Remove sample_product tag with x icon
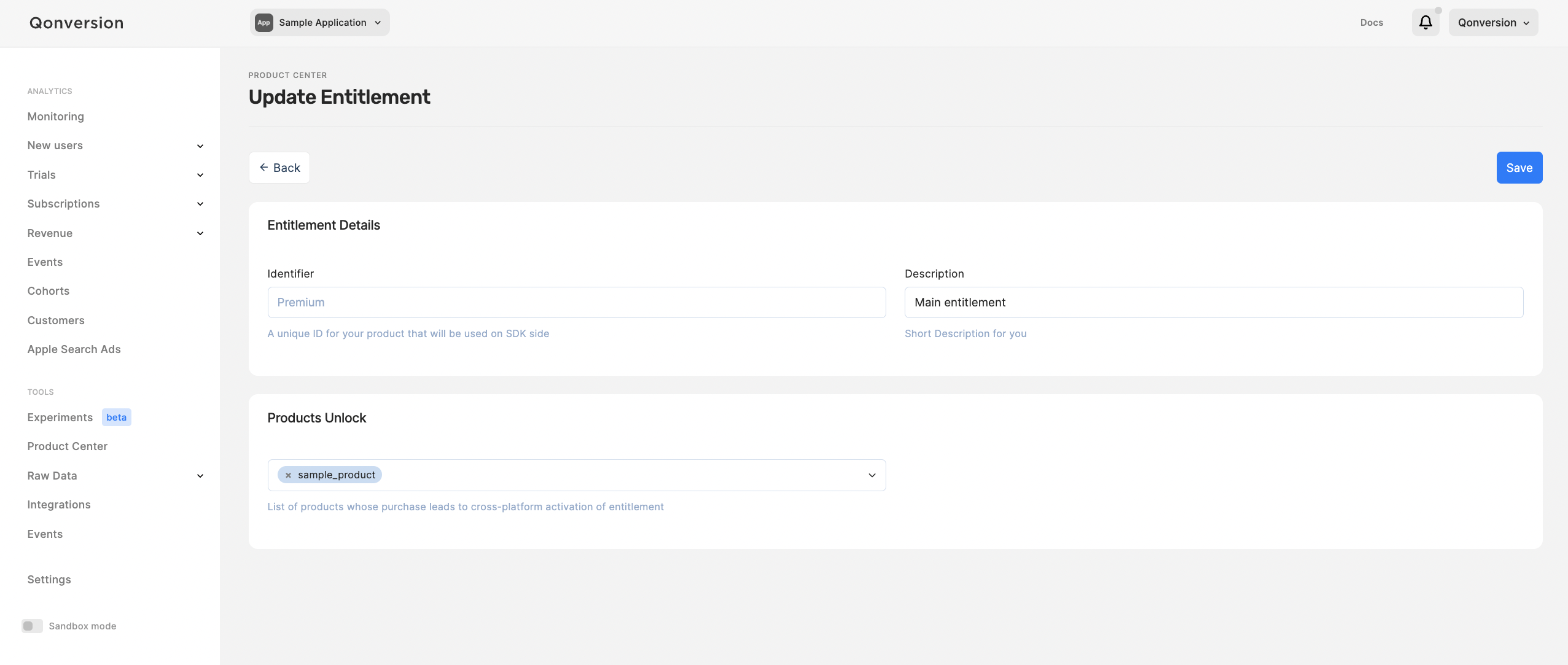This screenshot has width=1568, height=665. (288, 475)
